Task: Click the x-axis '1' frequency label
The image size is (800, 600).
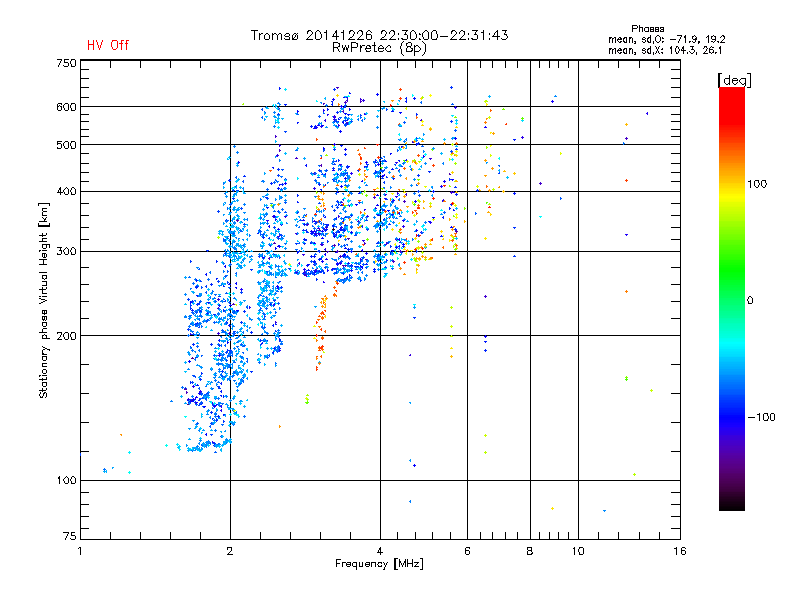Action: 80,551
